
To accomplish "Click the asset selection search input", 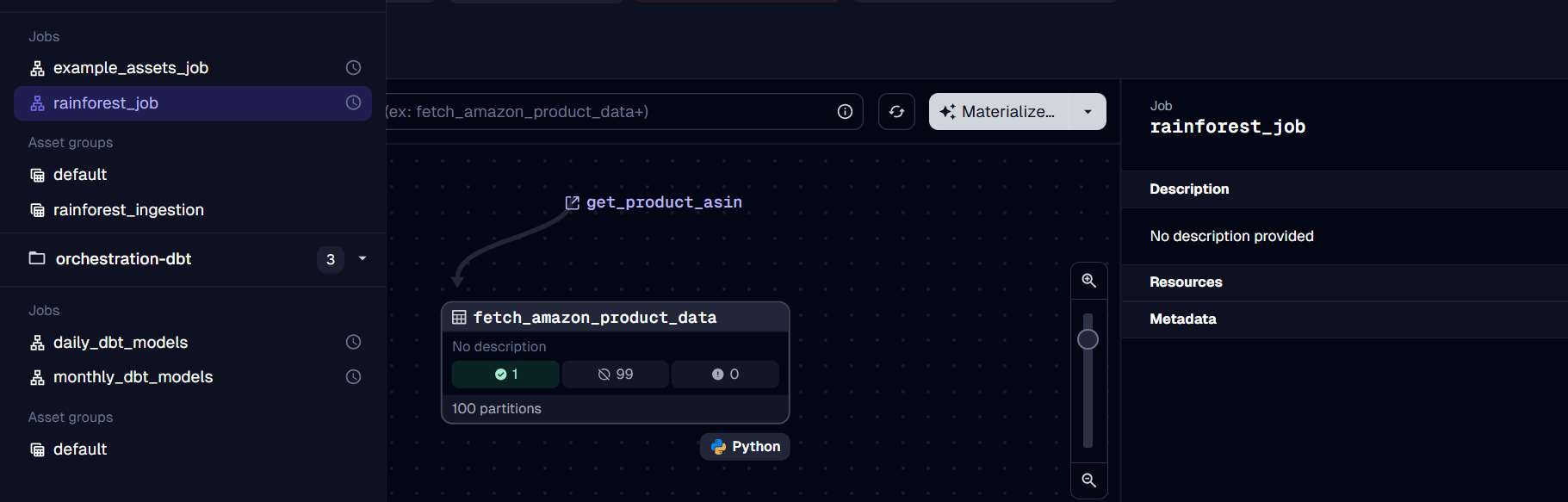I will point(603,112).
